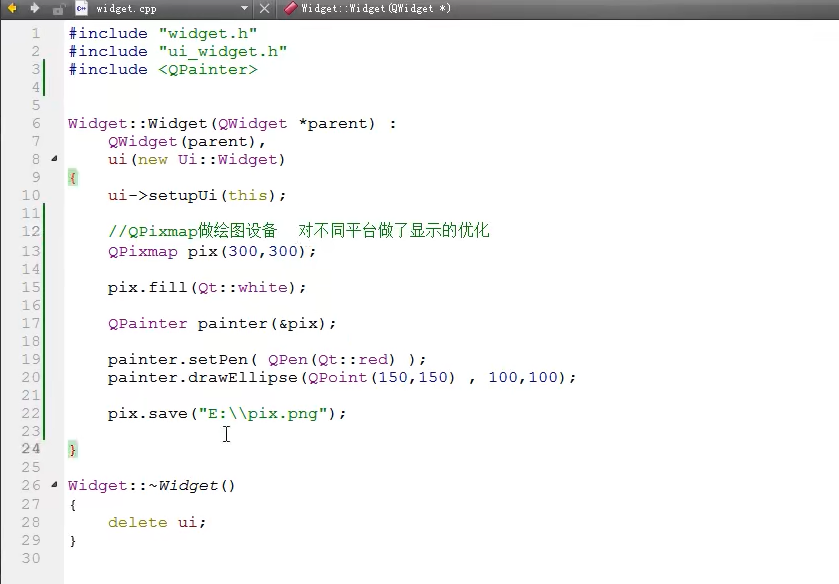The image size is (839, 584).
Task: Click the pix.fill(Qt::white); statement
Action: [207, 287]
